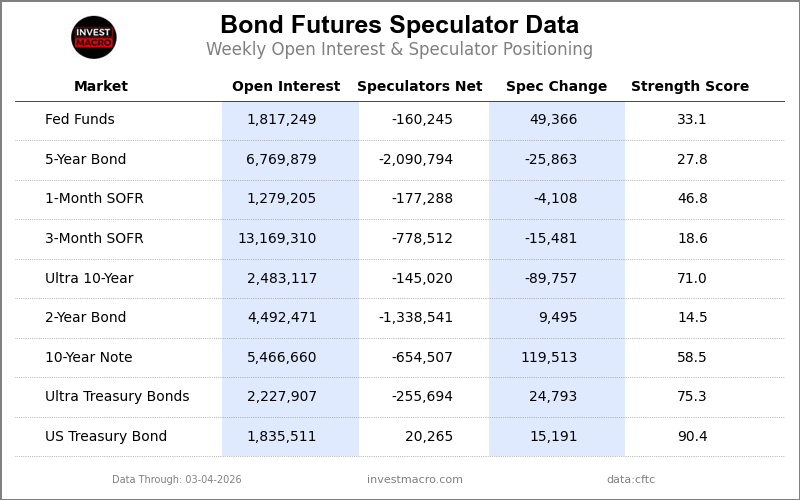Click the Market column header
Image resolution: width=800 pixels, height=500 pixels.
[101, 87]
